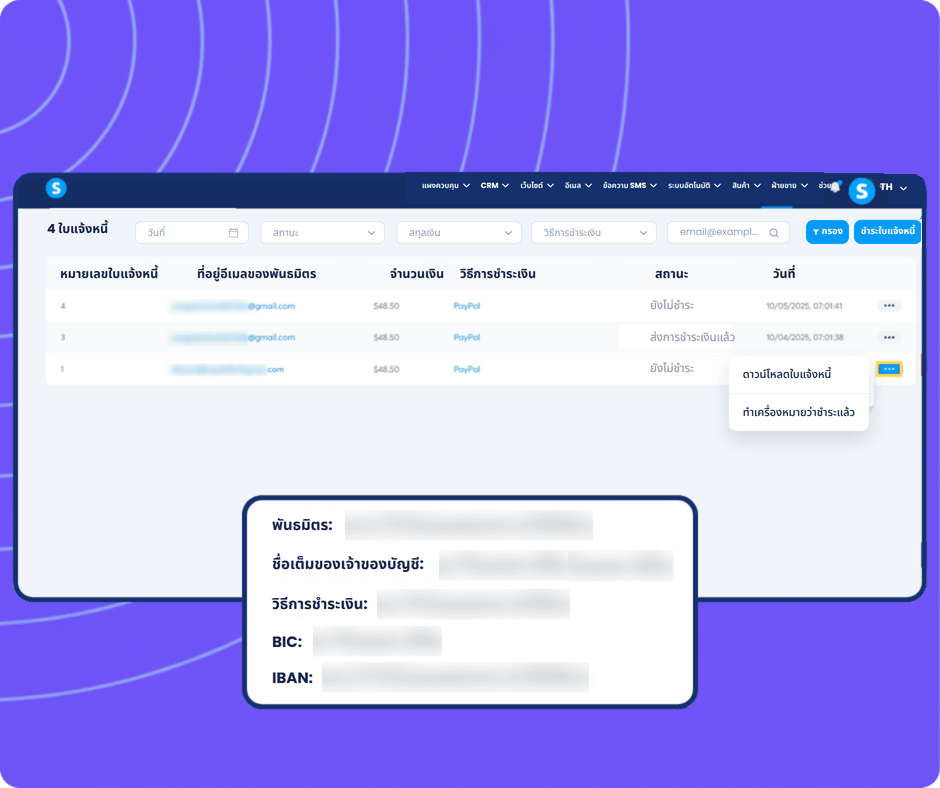
Task: Click the ชำระใบแจ้งหนี้ button
Action: pos(887,231)
